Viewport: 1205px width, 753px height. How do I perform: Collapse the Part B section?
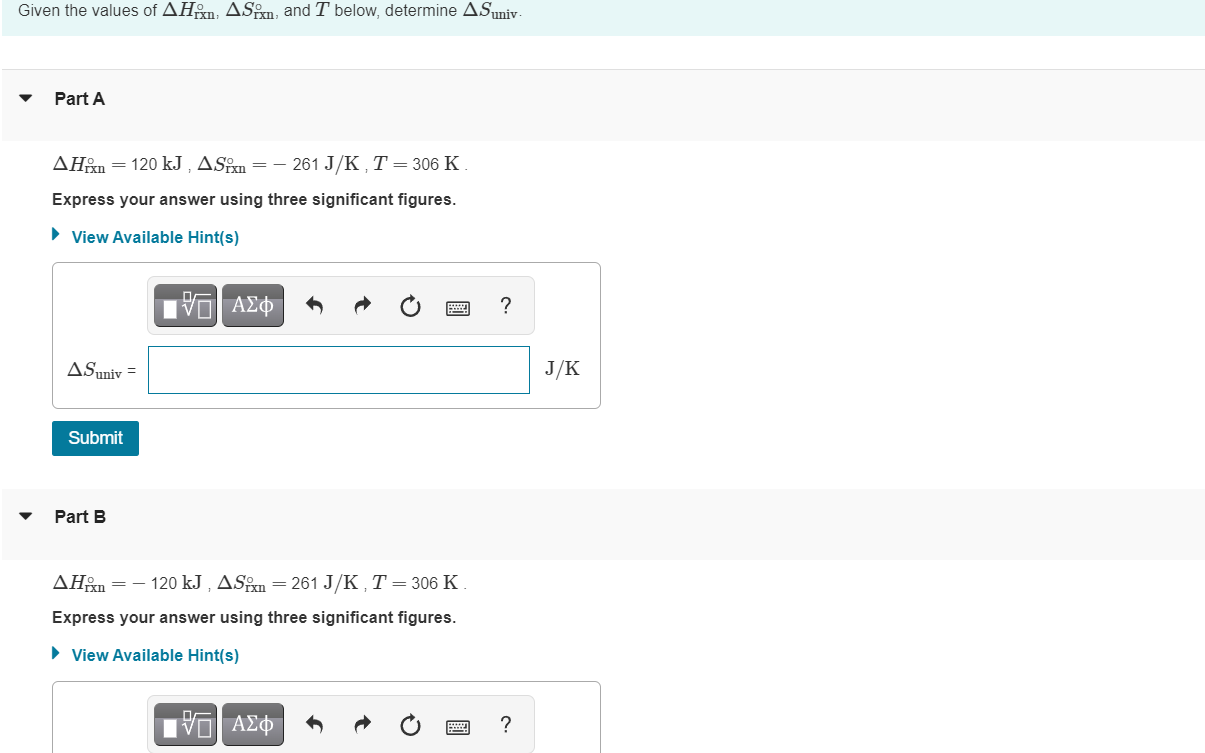pos(24,516)
